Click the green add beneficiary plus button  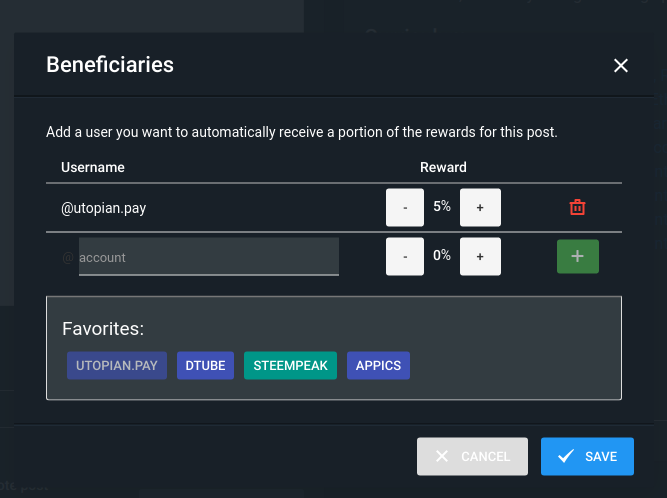click(578, 256)
